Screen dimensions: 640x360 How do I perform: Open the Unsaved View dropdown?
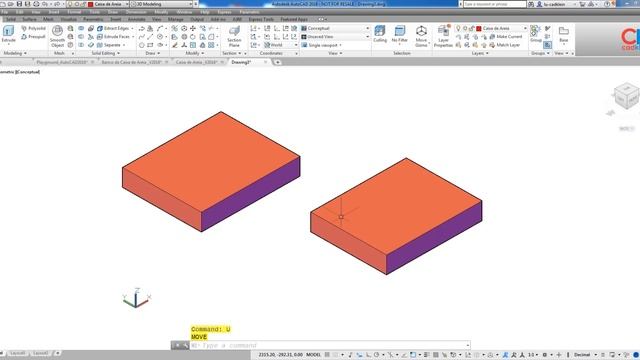click(x=335, y=37)
